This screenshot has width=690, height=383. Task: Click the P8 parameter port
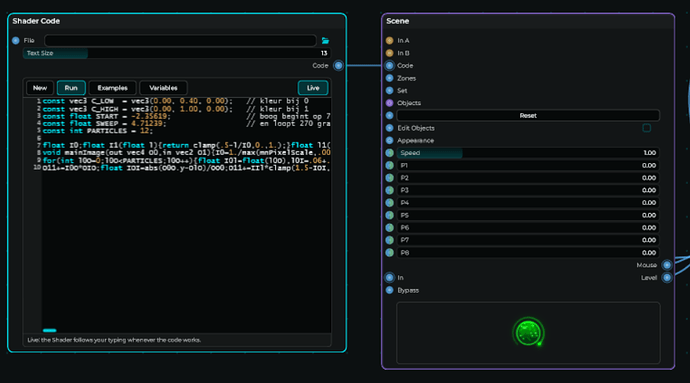389,253
